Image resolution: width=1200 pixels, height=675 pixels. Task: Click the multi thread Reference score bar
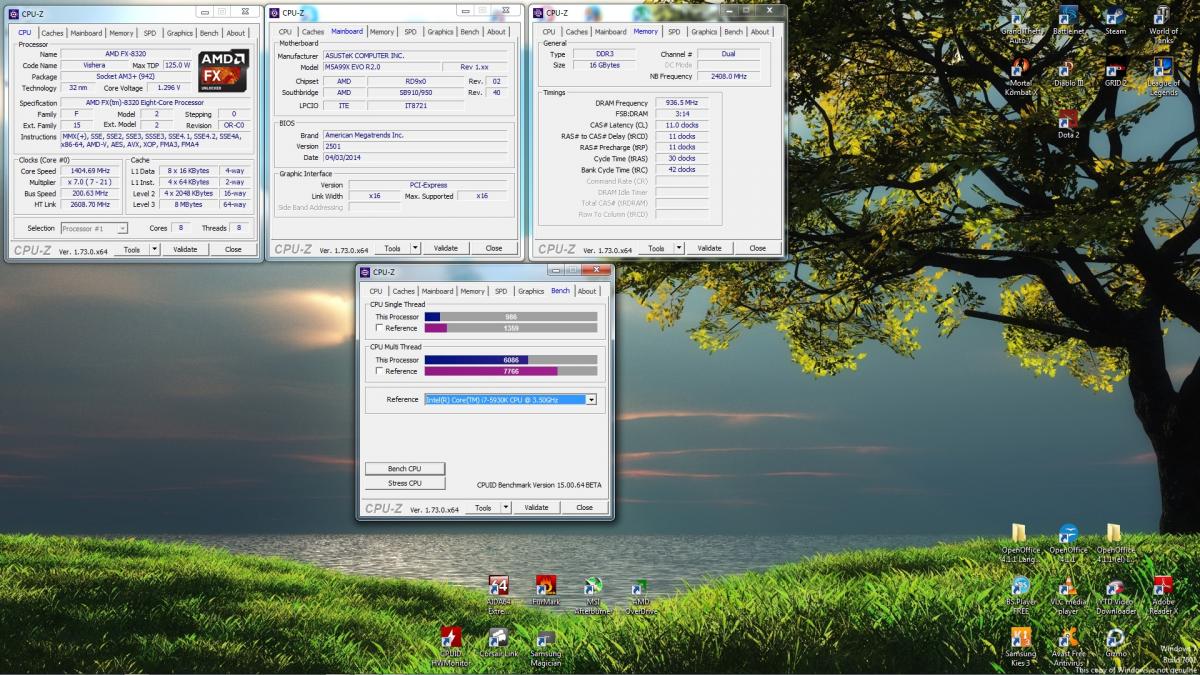(511, 371)
